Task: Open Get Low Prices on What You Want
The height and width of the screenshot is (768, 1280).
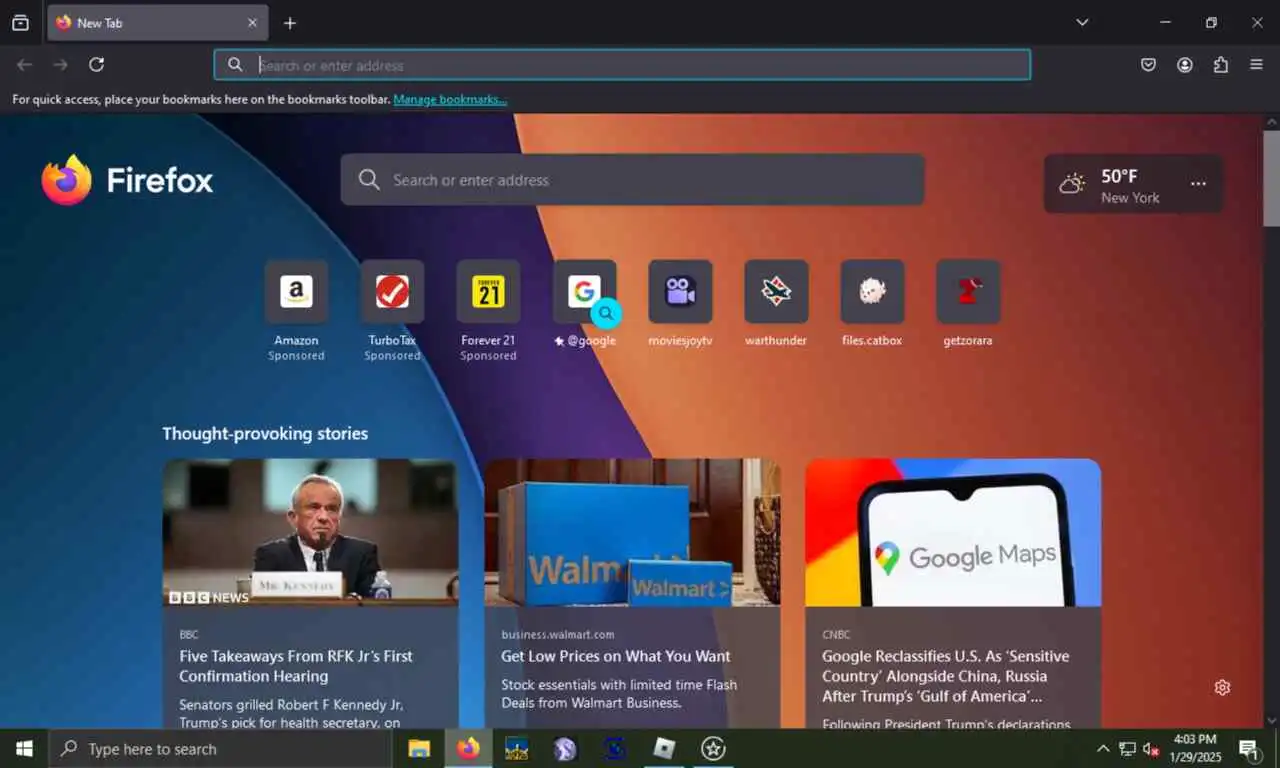Action: 616,656
